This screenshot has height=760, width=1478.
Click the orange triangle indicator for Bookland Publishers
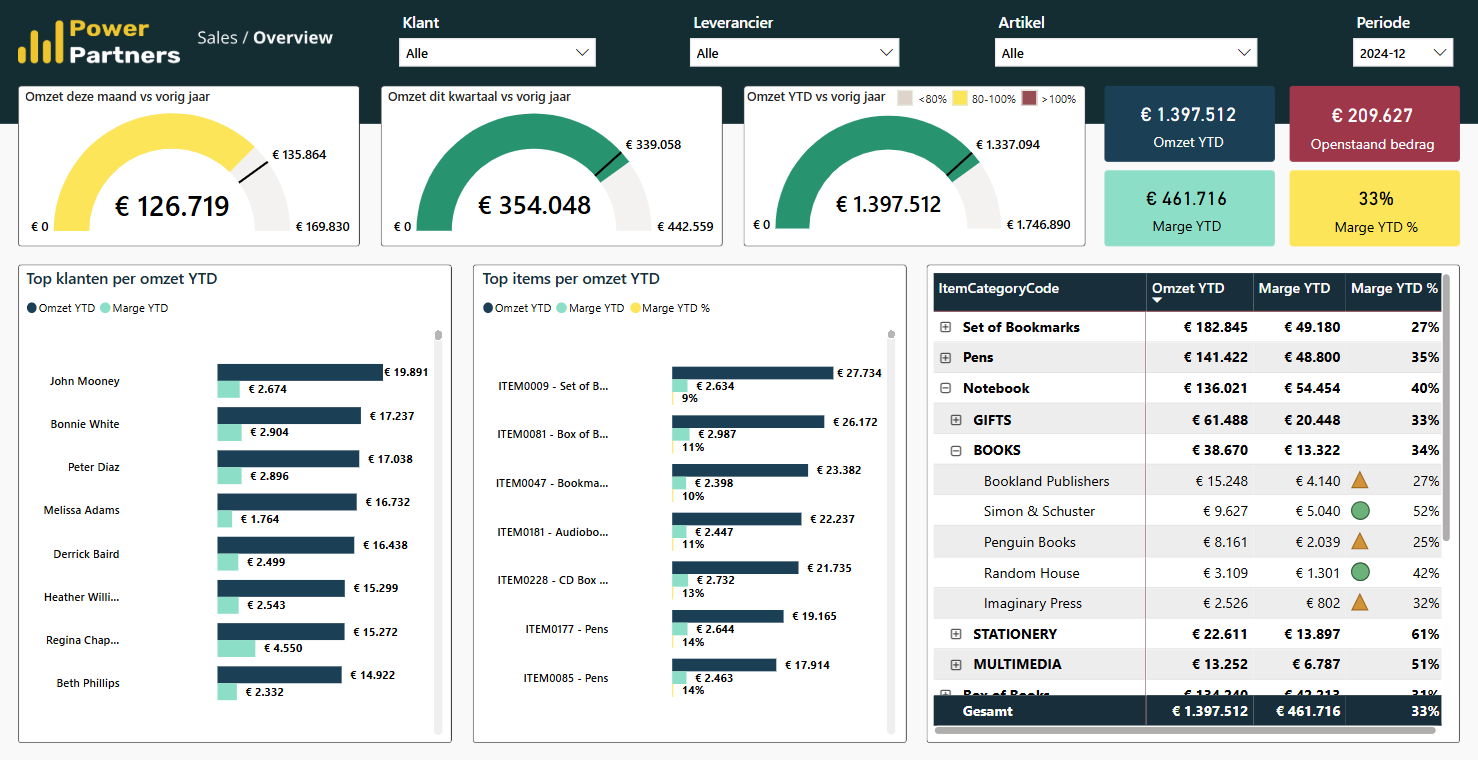1359,480
